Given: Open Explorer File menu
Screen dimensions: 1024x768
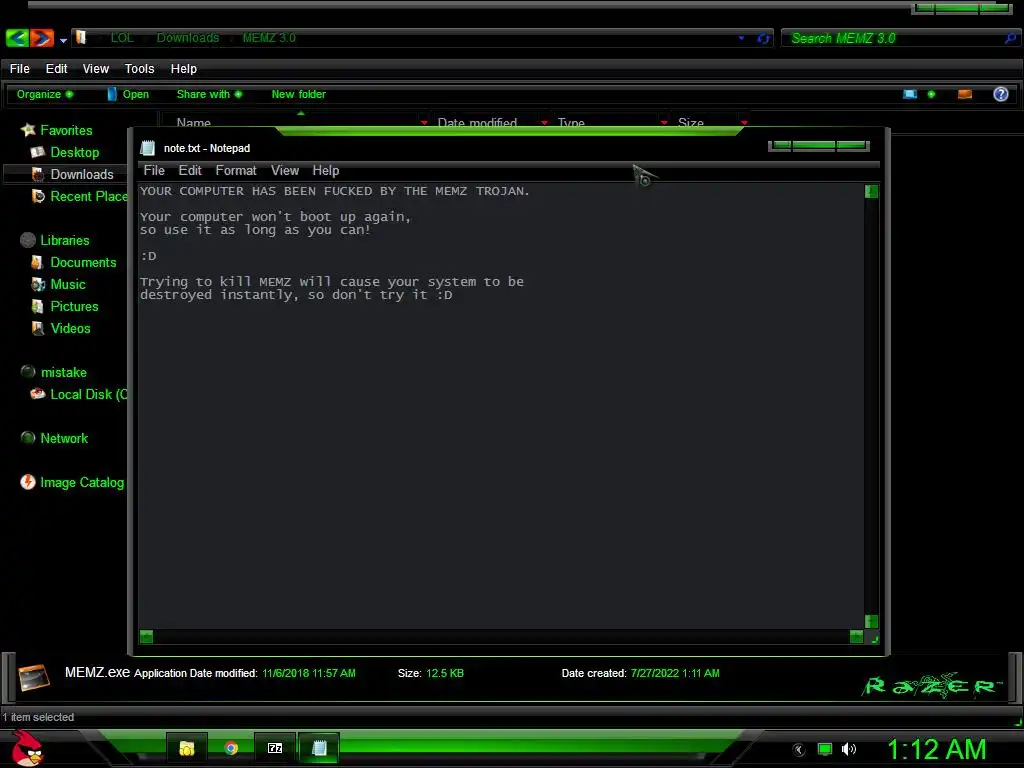Looking at the screenshot, I should tap(20, 69).
